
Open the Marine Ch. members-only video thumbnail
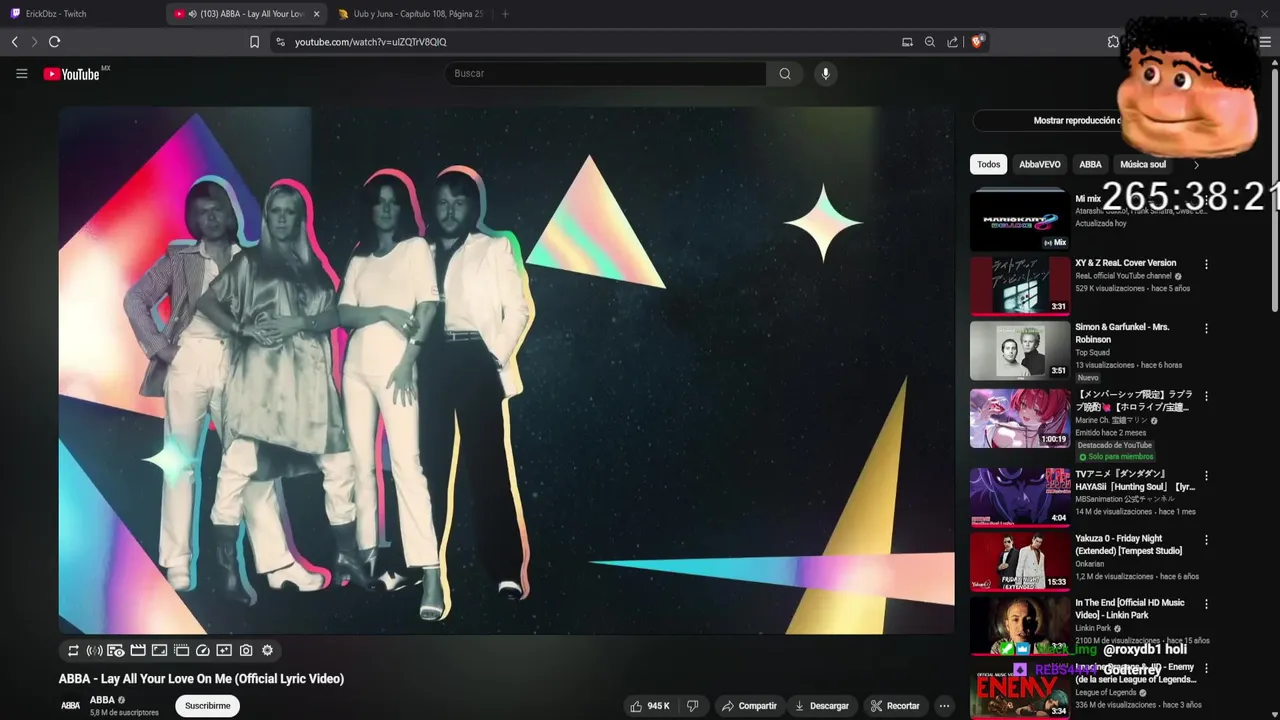(x=1020, y=418)
